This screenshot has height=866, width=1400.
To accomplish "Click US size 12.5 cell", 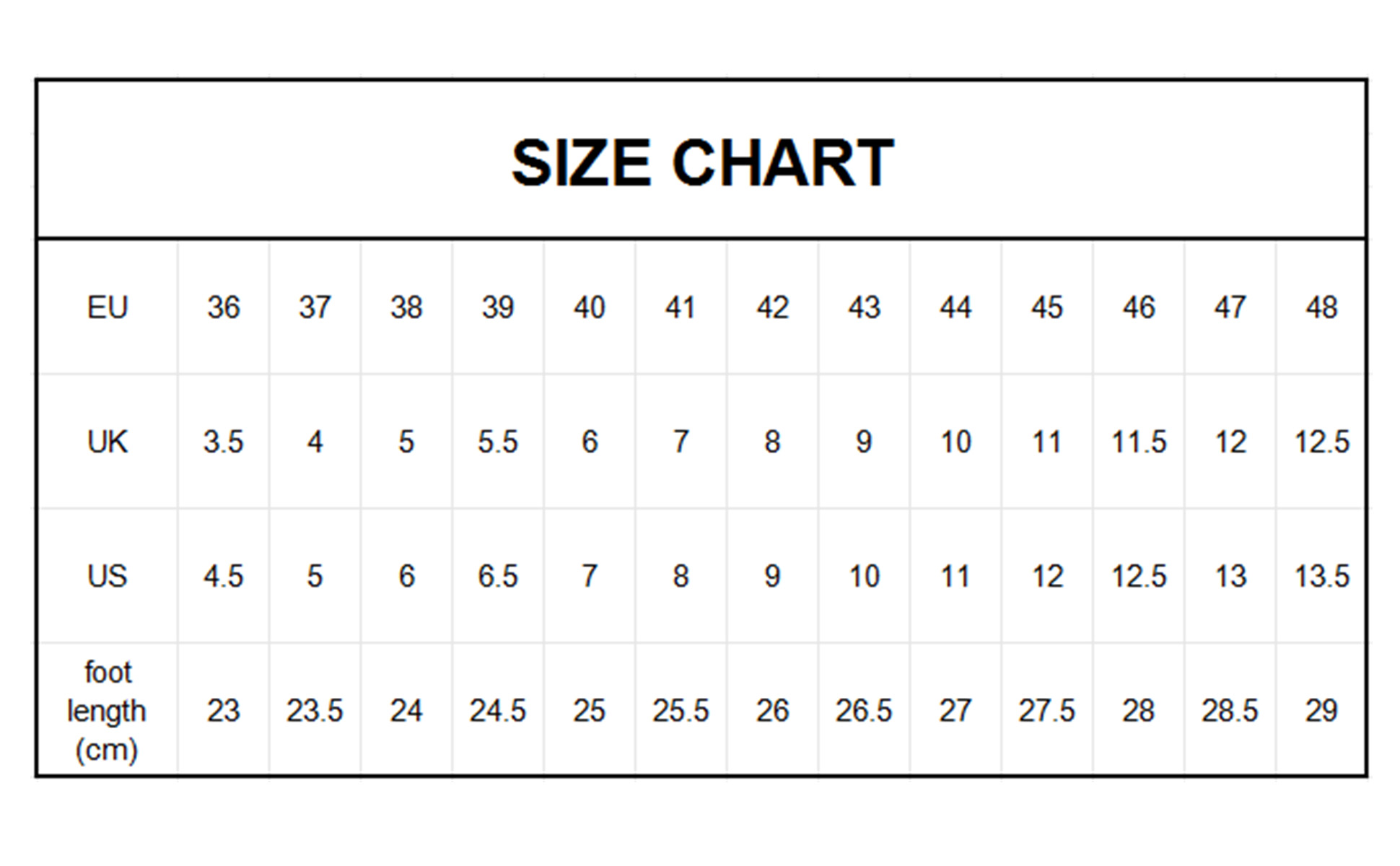I will pos(1138,577).
